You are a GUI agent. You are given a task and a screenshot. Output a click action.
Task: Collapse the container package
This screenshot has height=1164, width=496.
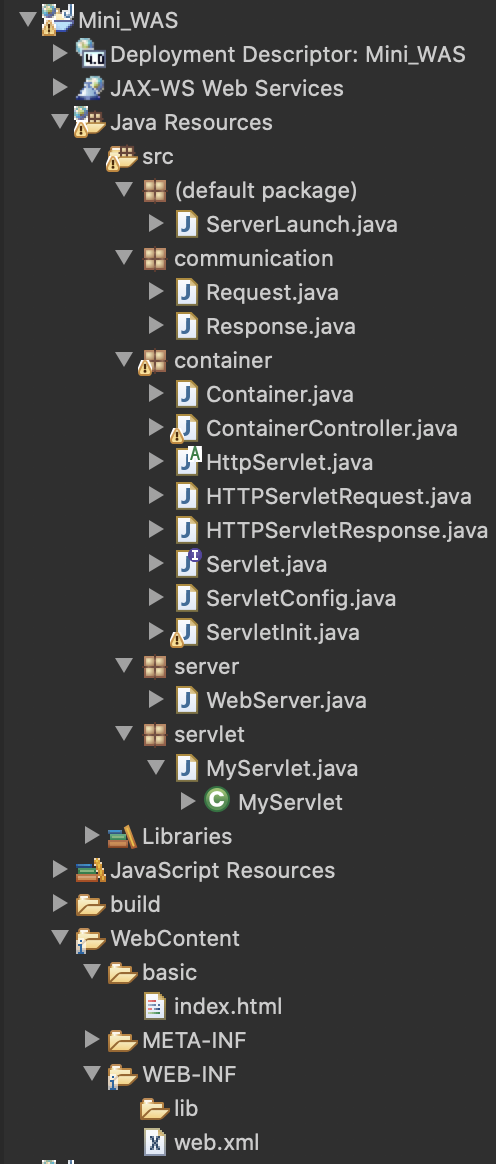[x=125, y=359]
